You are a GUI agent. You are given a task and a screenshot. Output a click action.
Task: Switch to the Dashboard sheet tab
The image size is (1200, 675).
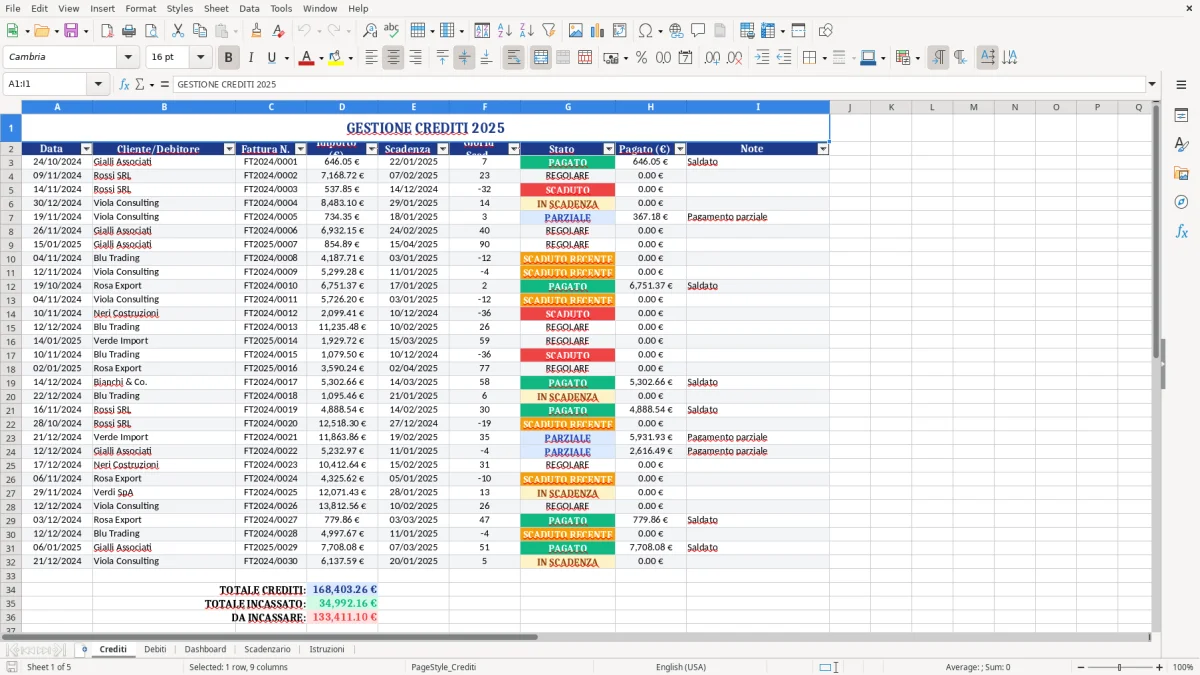(x=205, y=648)
